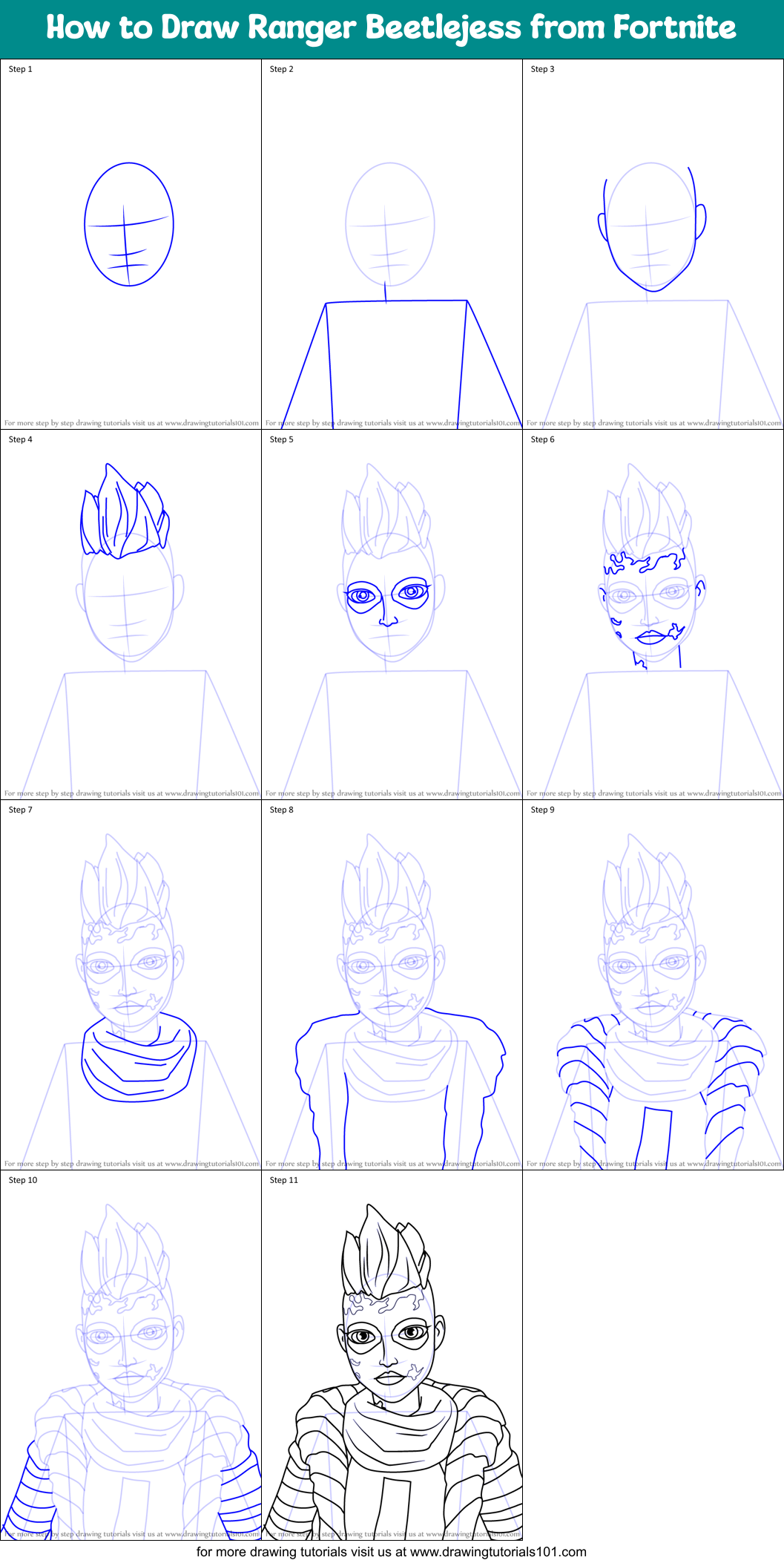Click the 'How to Draw Ranger Beetlejess' title
Image resolution: width=784 pixels, height=1563 pixels.
click(391, 28)
